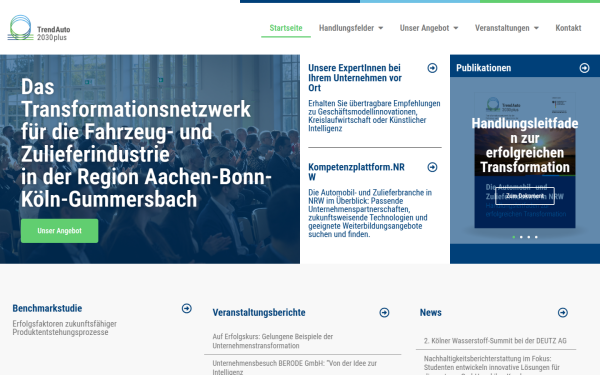Open the Startseite menu item
Image resolution: width=600 pixels, height=375 pixels.
pos(286,28)
